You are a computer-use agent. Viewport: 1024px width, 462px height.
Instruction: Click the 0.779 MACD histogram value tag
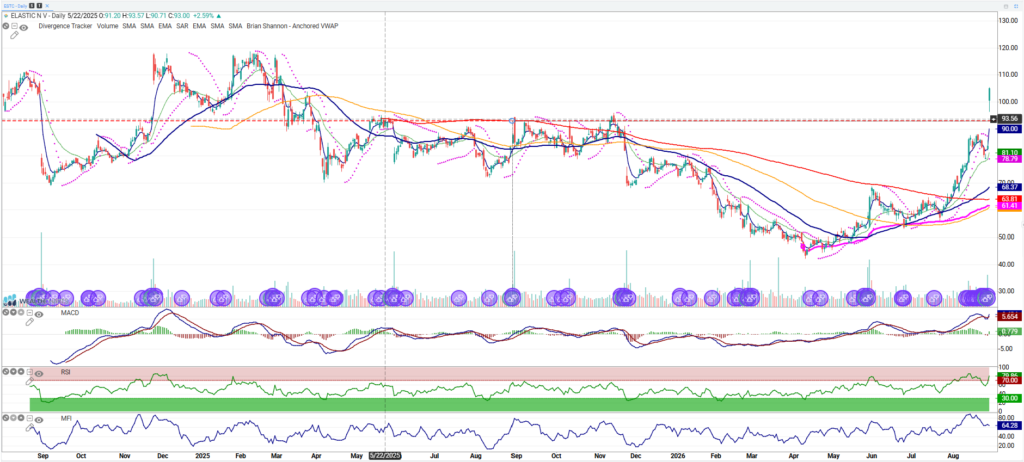pyautogui.click(x=1010, y=332)
